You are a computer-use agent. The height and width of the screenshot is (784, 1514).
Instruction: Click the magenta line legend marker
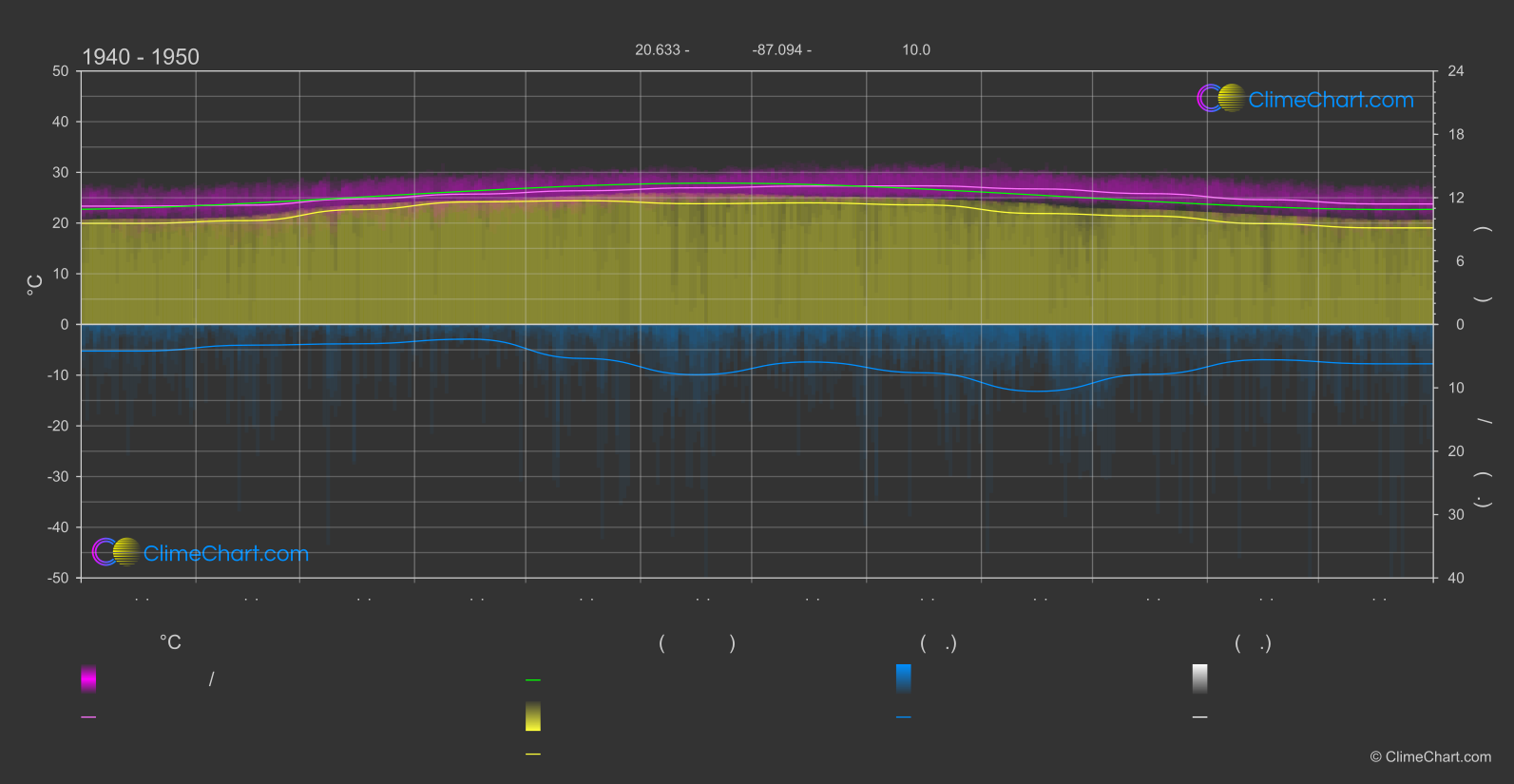point(88,717)
